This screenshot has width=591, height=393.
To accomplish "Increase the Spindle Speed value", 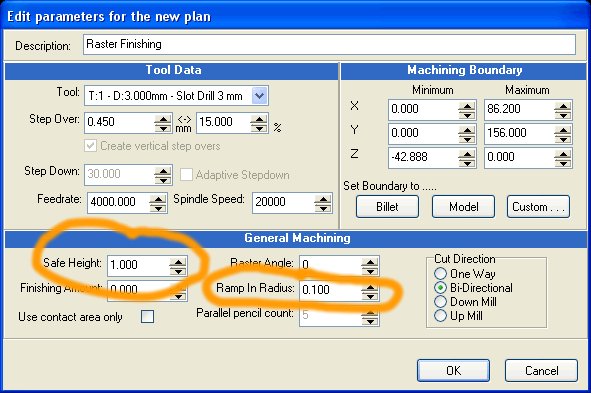I will [323, 199].
